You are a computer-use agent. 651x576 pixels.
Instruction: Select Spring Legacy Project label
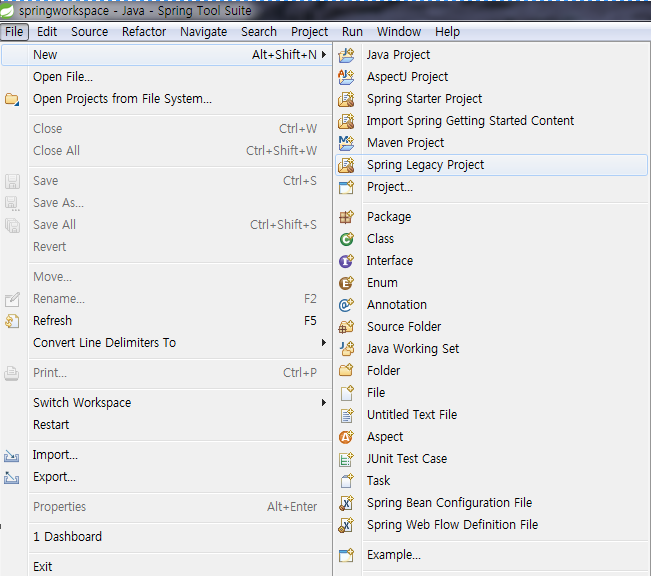[x=426, y=165]
